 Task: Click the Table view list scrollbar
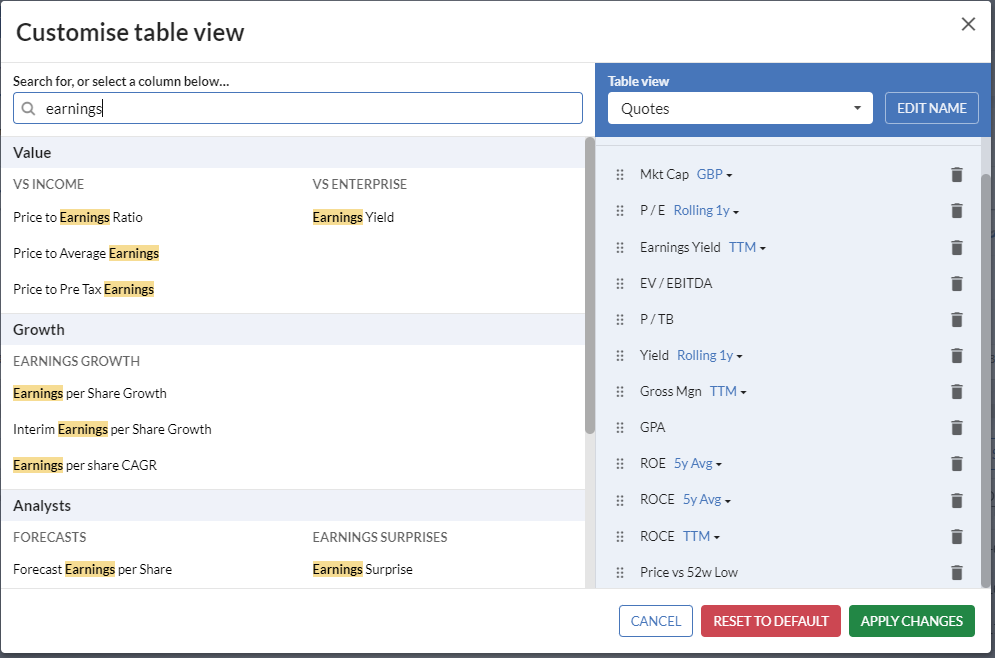pos(985,381)
